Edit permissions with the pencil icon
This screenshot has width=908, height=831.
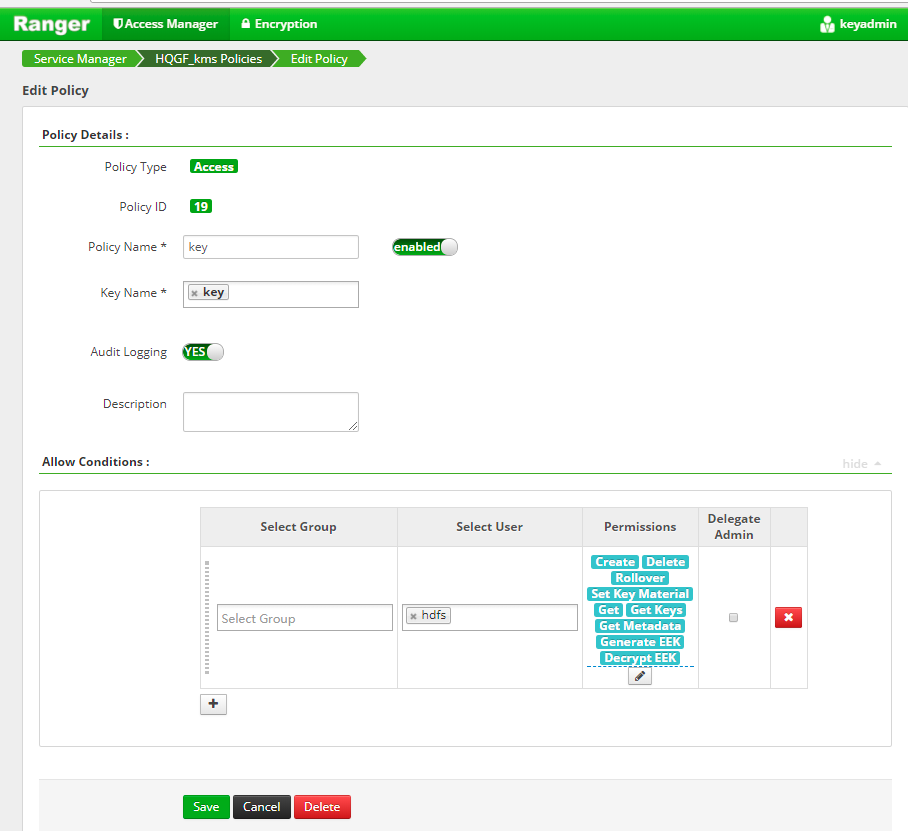(640, 676)
